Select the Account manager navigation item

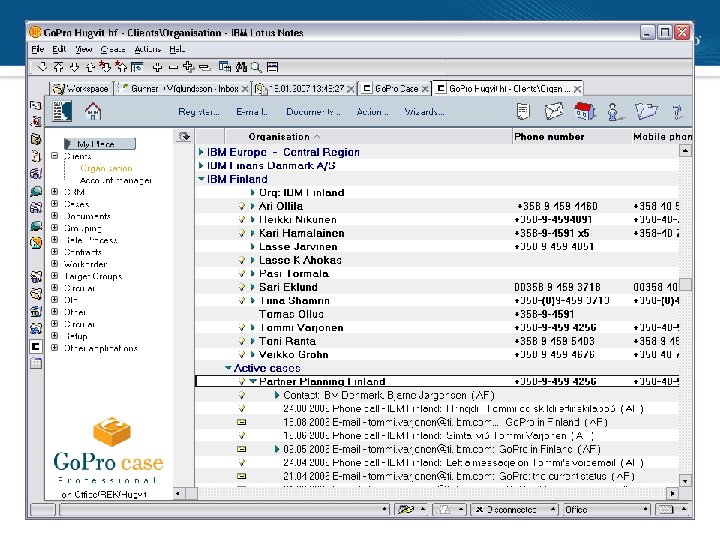tap(115, 181)
